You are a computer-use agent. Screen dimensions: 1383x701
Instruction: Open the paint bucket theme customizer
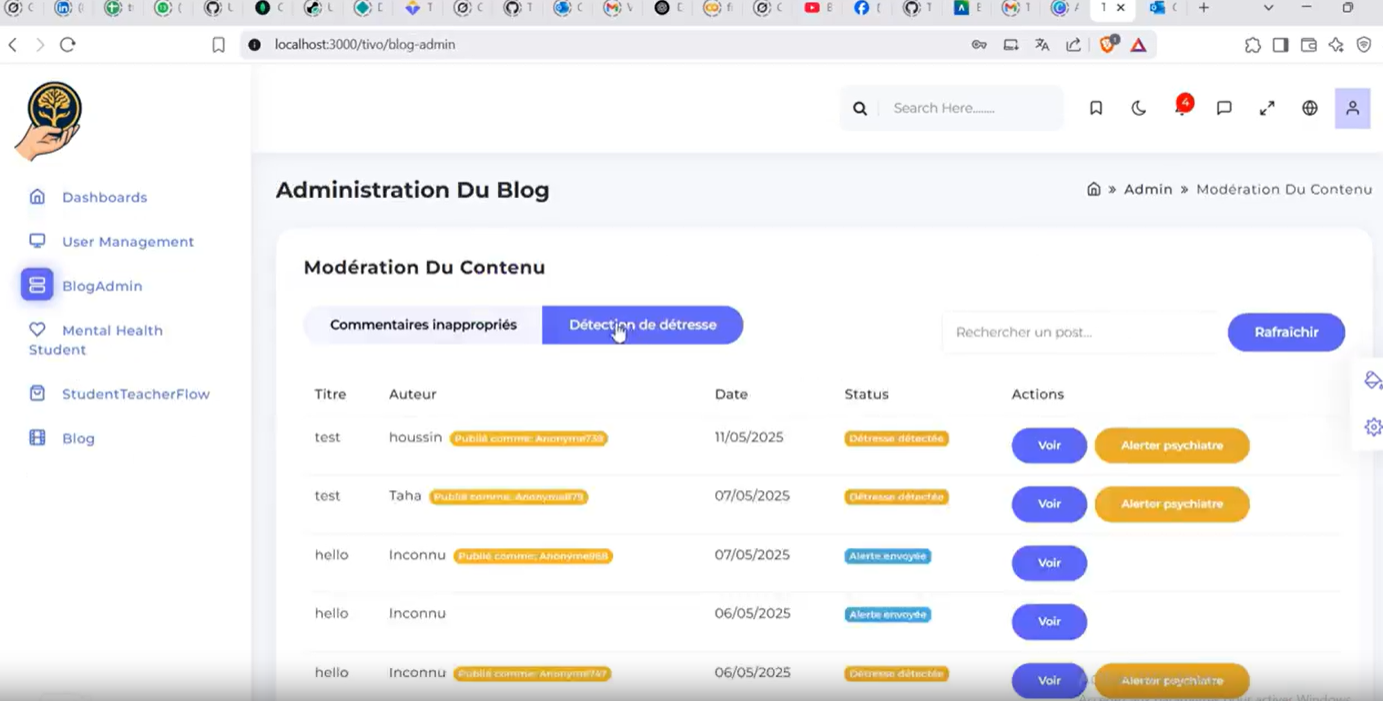coord(1373,381)
